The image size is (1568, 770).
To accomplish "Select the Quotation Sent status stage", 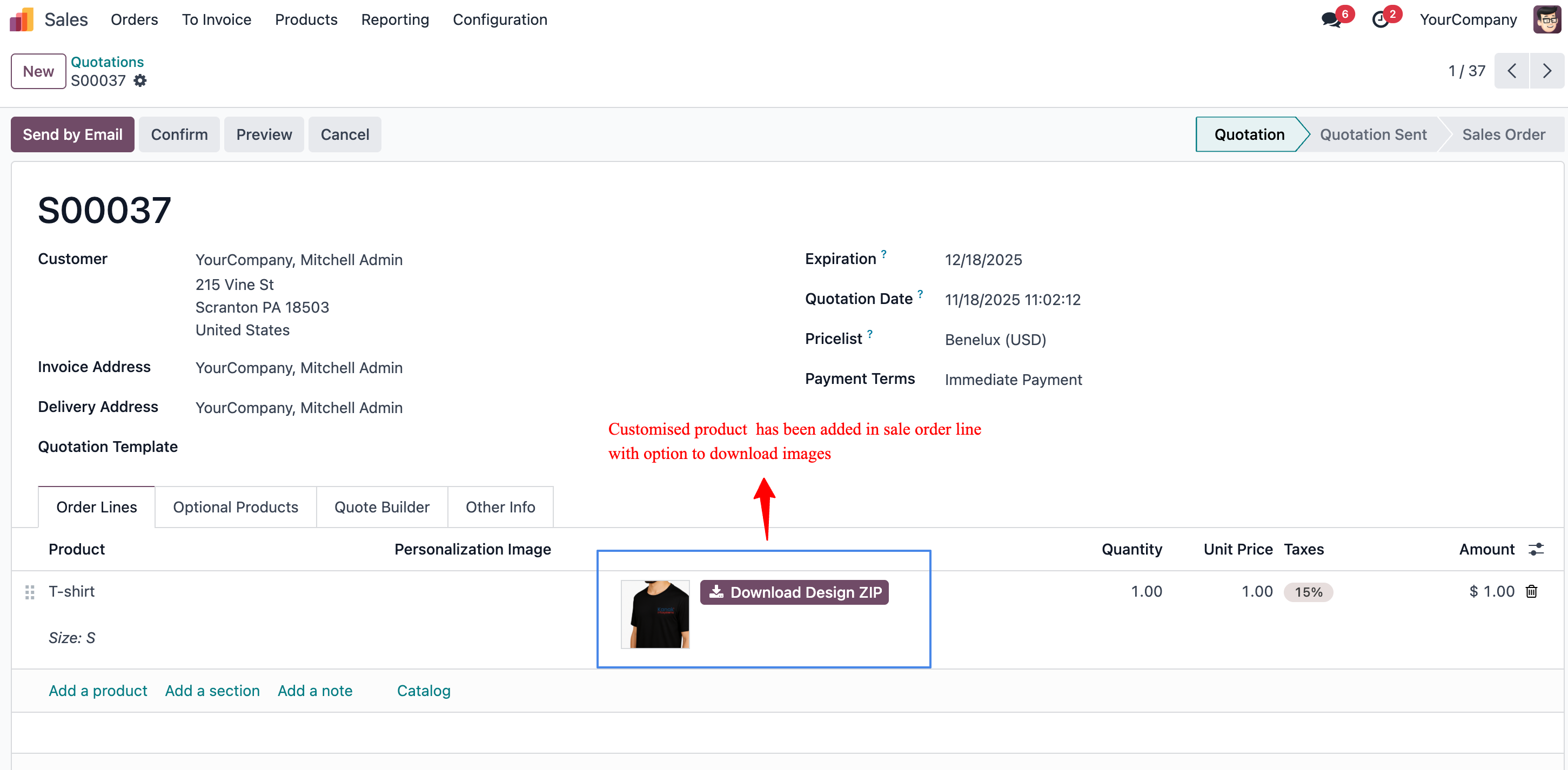I will [1373, 134].
